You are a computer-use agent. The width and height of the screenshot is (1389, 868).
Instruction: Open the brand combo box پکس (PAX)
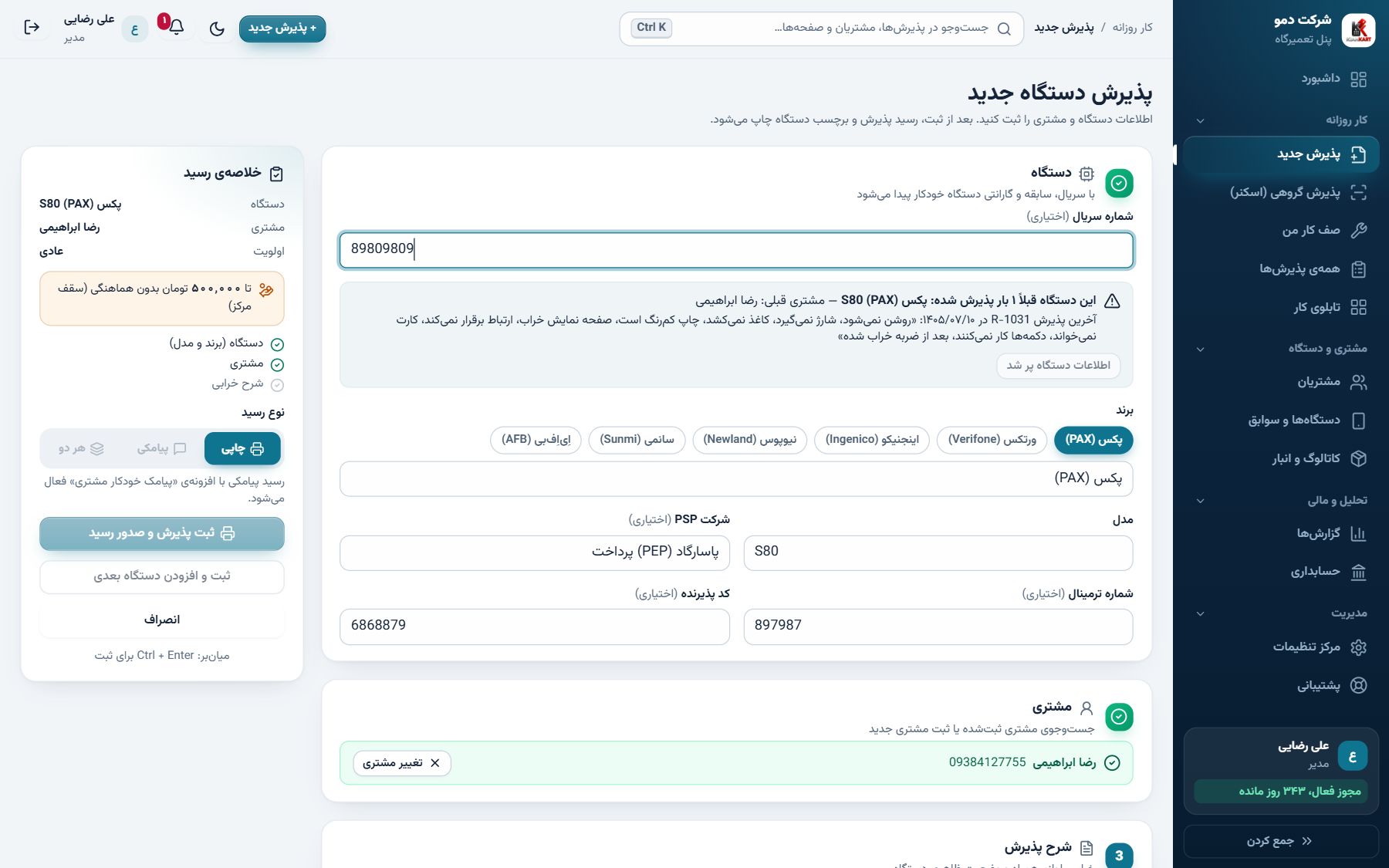tap(736, 478)
